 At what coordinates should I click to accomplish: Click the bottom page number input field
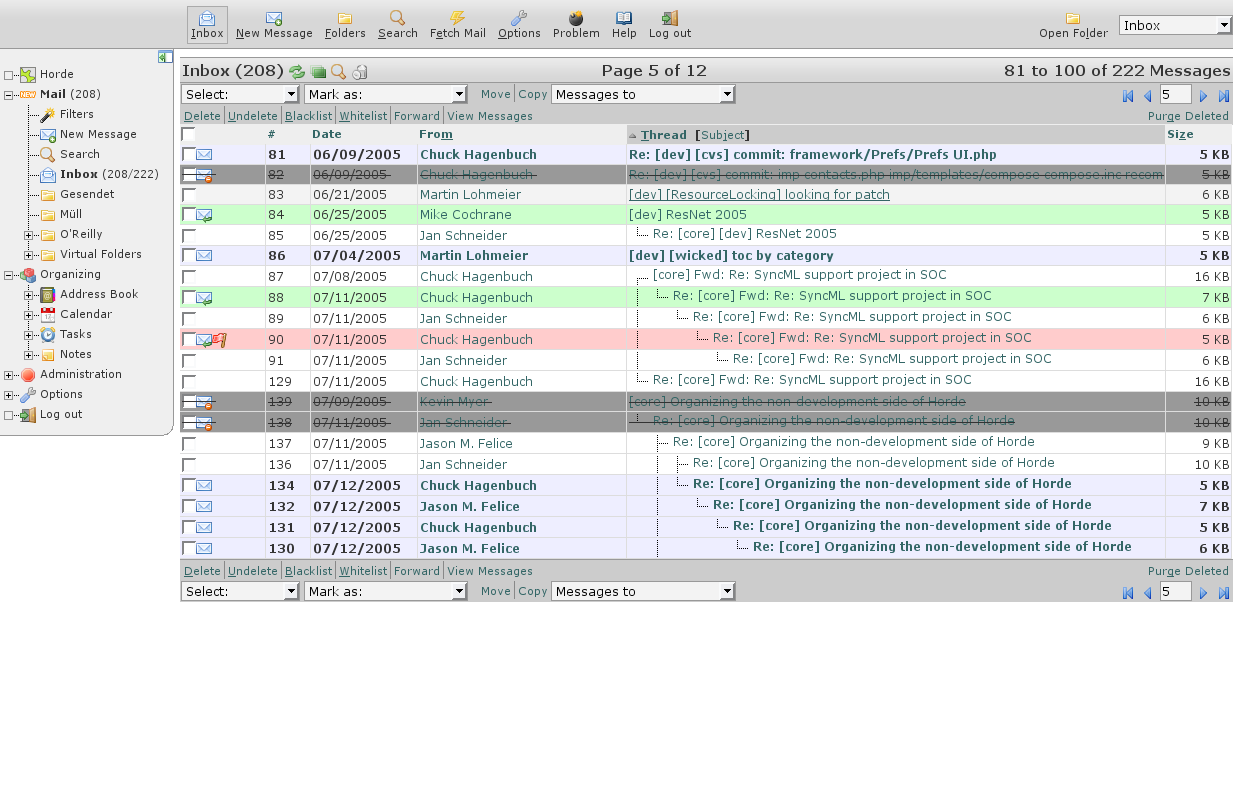[x=1176, y=592]
